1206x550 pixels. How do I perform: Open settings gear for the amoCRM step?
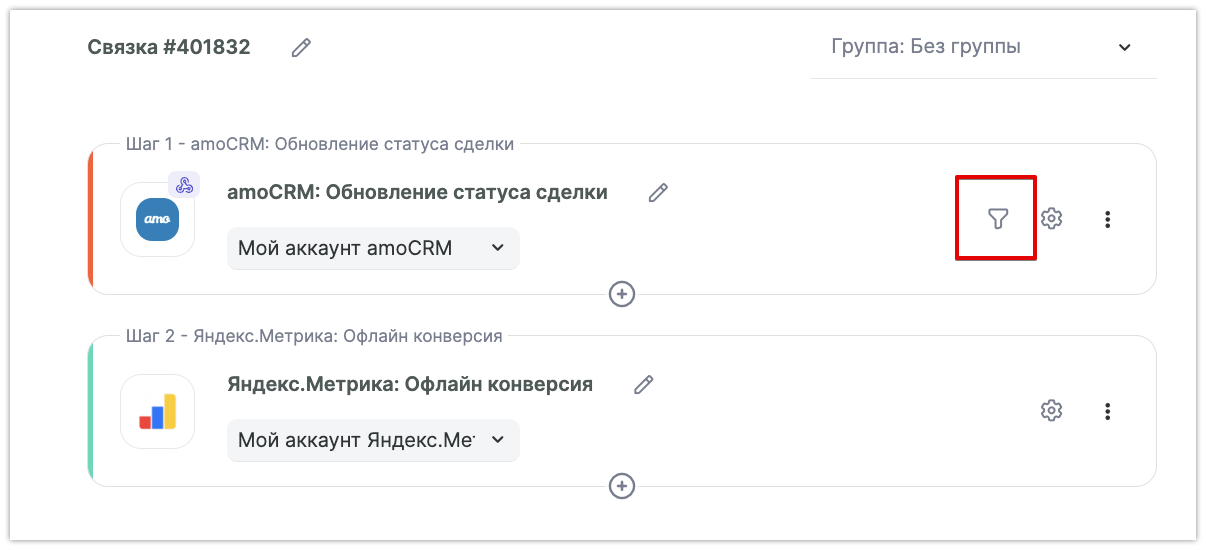point(1051,218)
